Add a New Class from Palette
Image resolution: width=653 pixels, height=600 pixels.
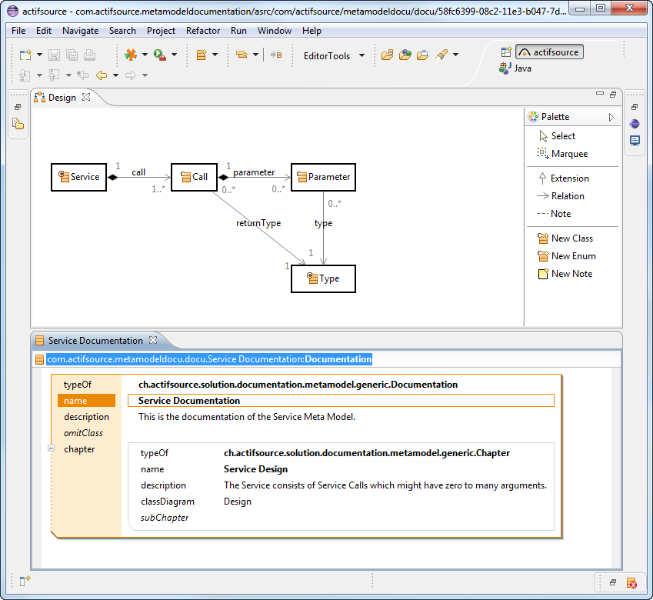point(571,238)
